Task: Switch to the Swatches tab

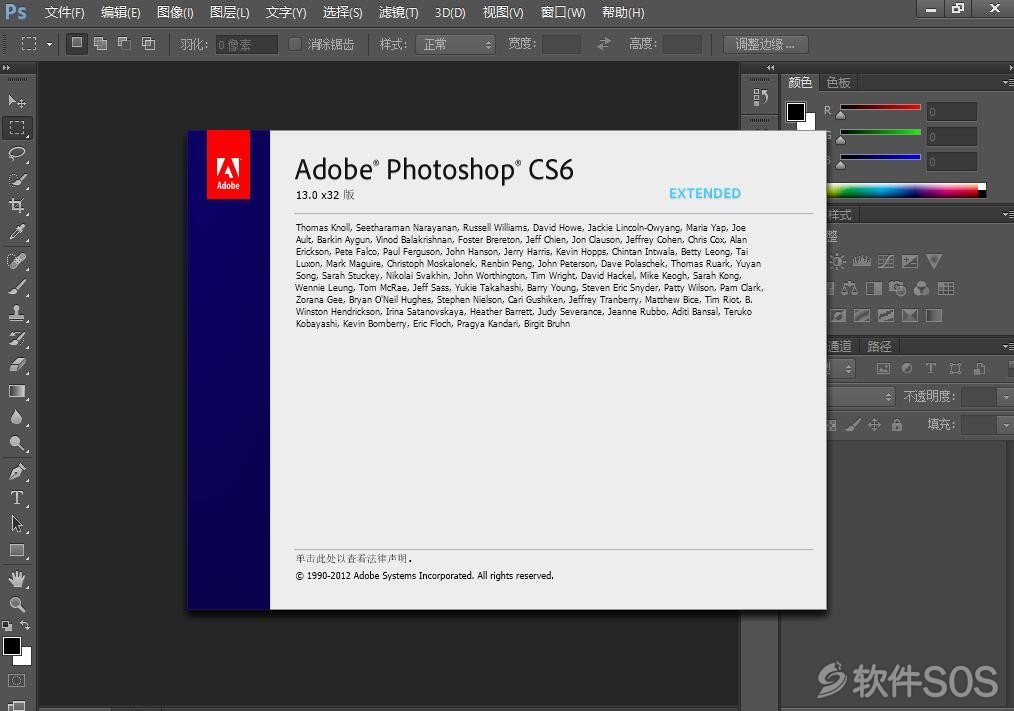Action: 839,82
